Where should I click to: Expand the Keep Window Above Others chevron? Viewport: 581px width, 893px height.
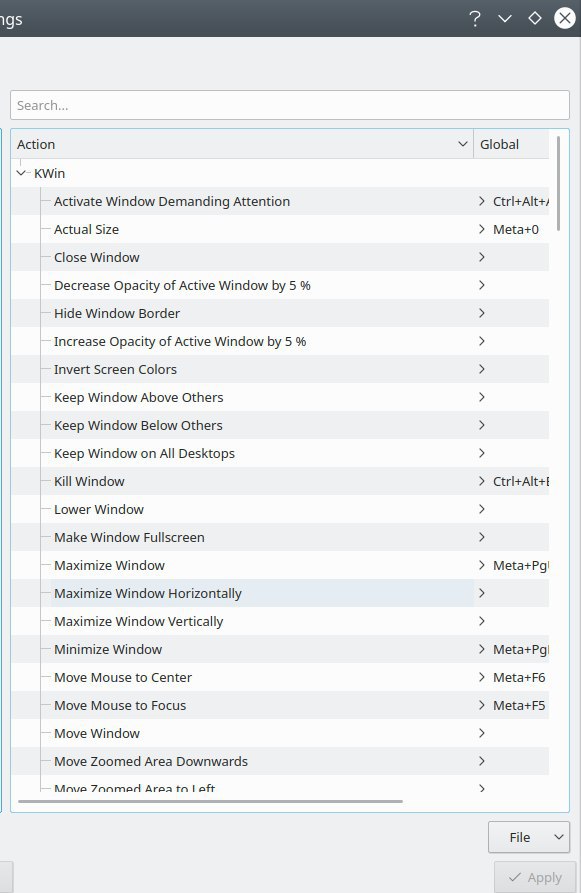482,397
